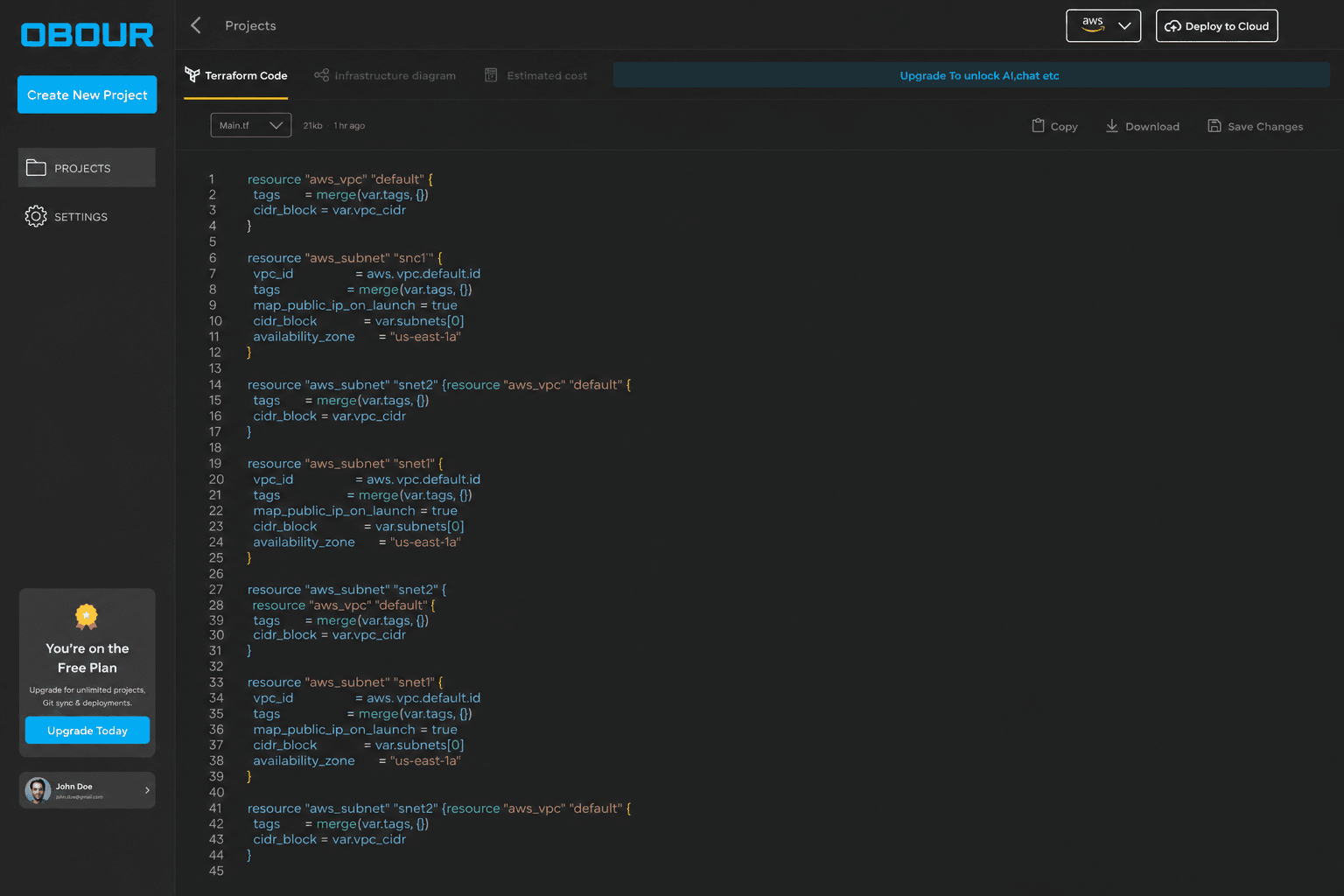Click the Deploy to Cloud button
Image resolution: width=1344 pixels, height=896 pixels.
pyautogui.click(x=1217, y=26)
